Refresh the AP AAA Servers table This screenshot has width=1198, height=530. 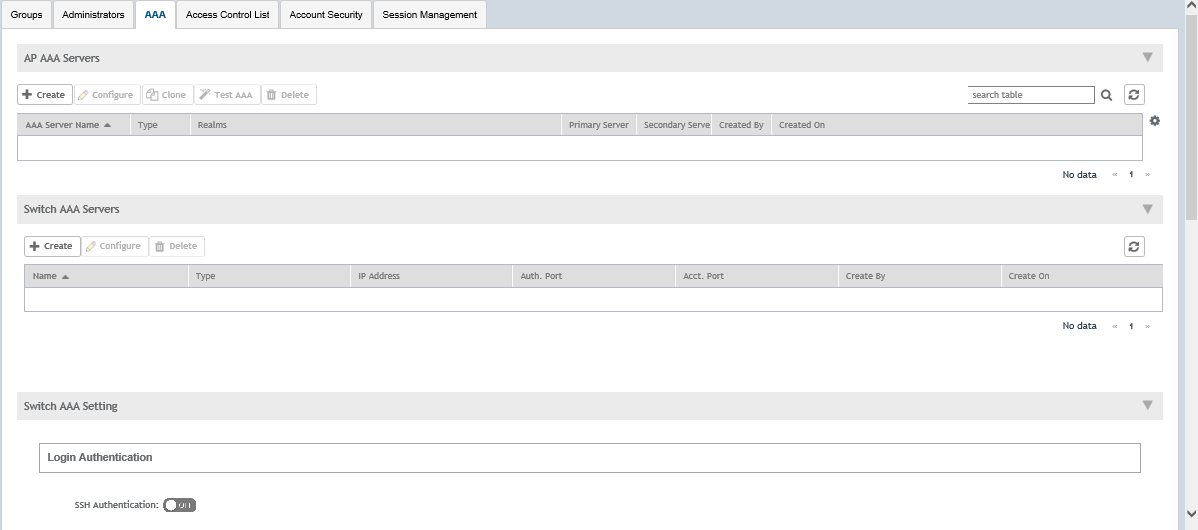click(x=1134, y=95)
